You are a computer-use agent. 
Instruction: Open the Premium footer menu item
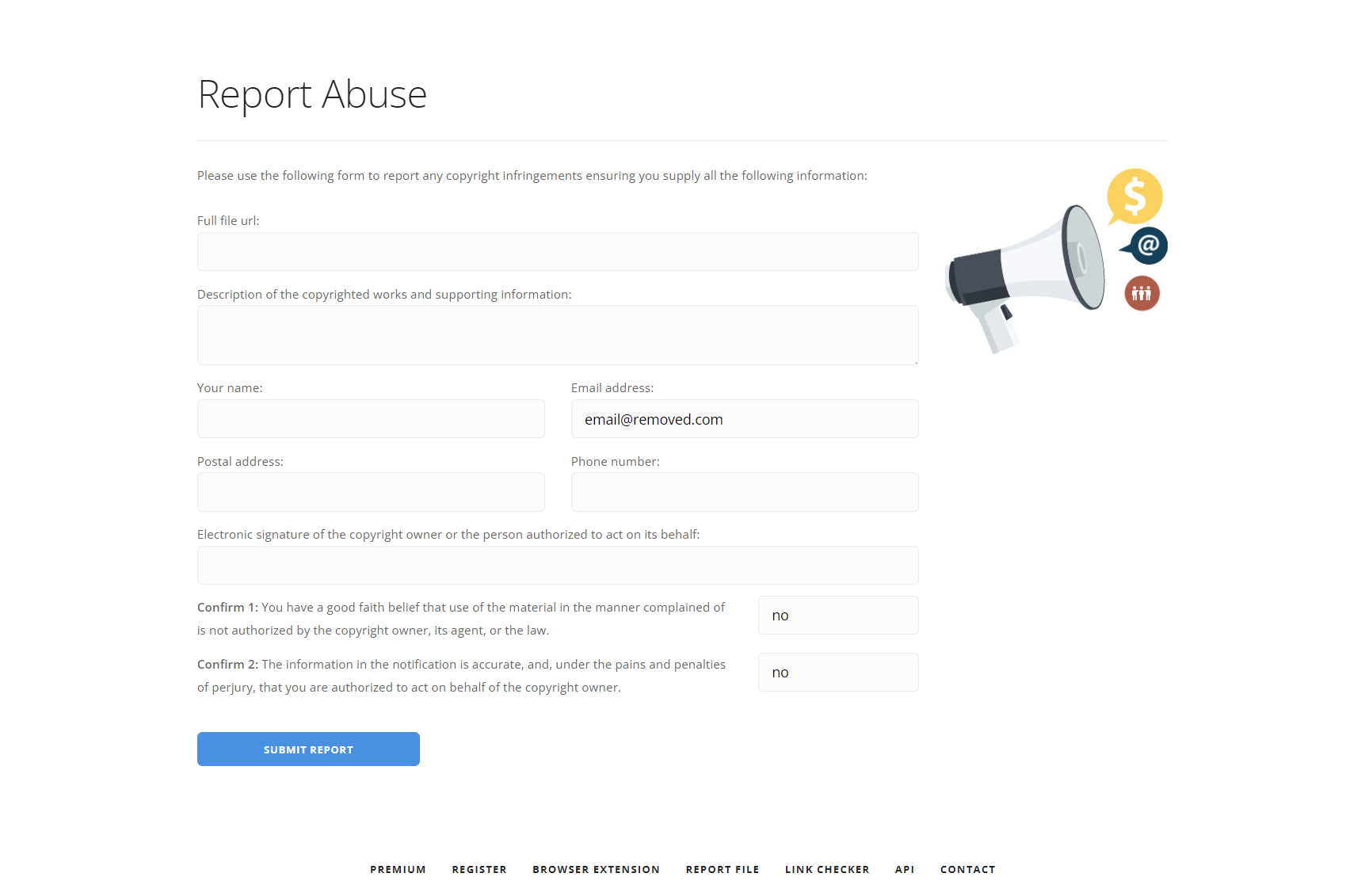point(398,869)
